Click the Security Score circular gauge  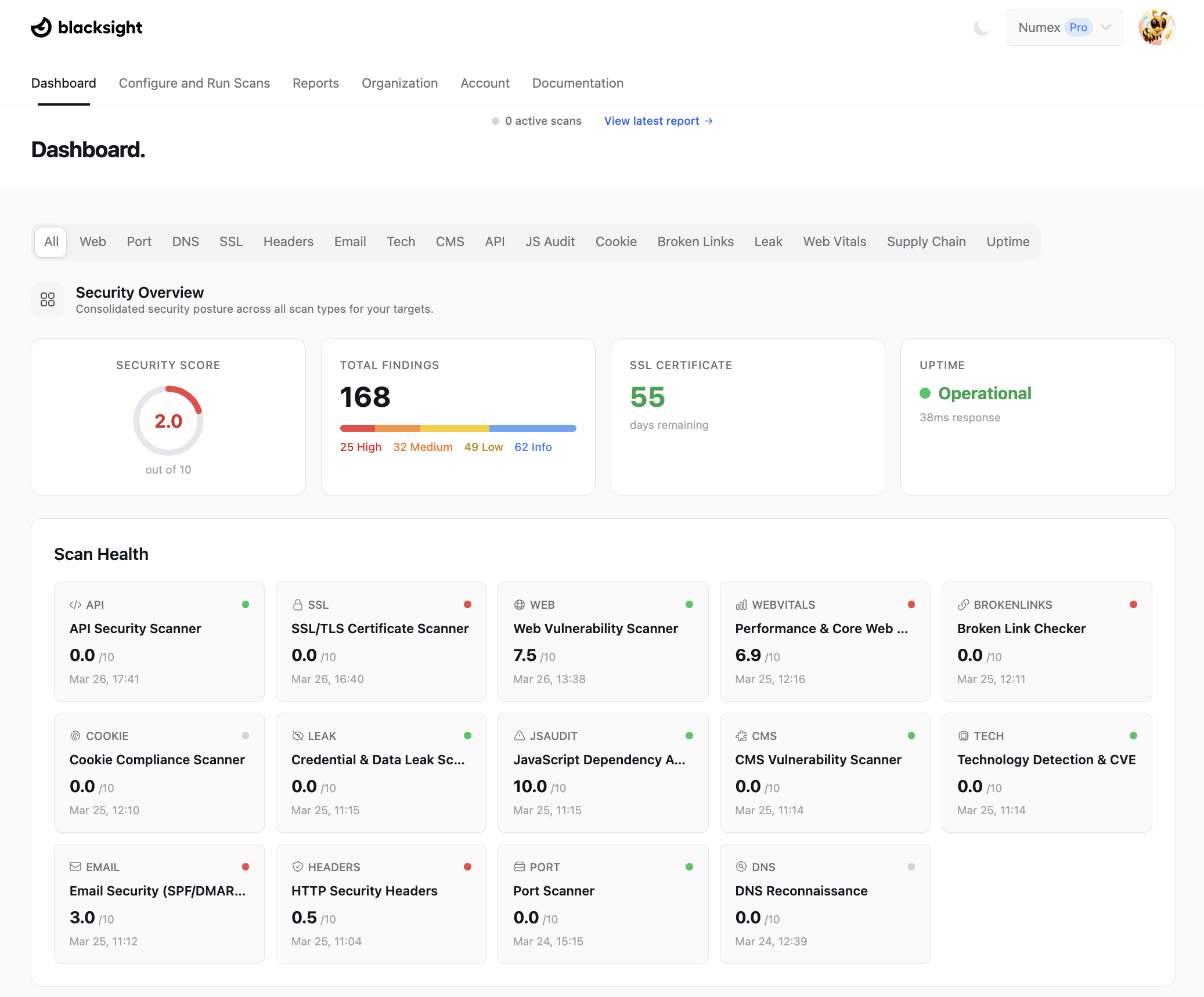coord(168,421)
